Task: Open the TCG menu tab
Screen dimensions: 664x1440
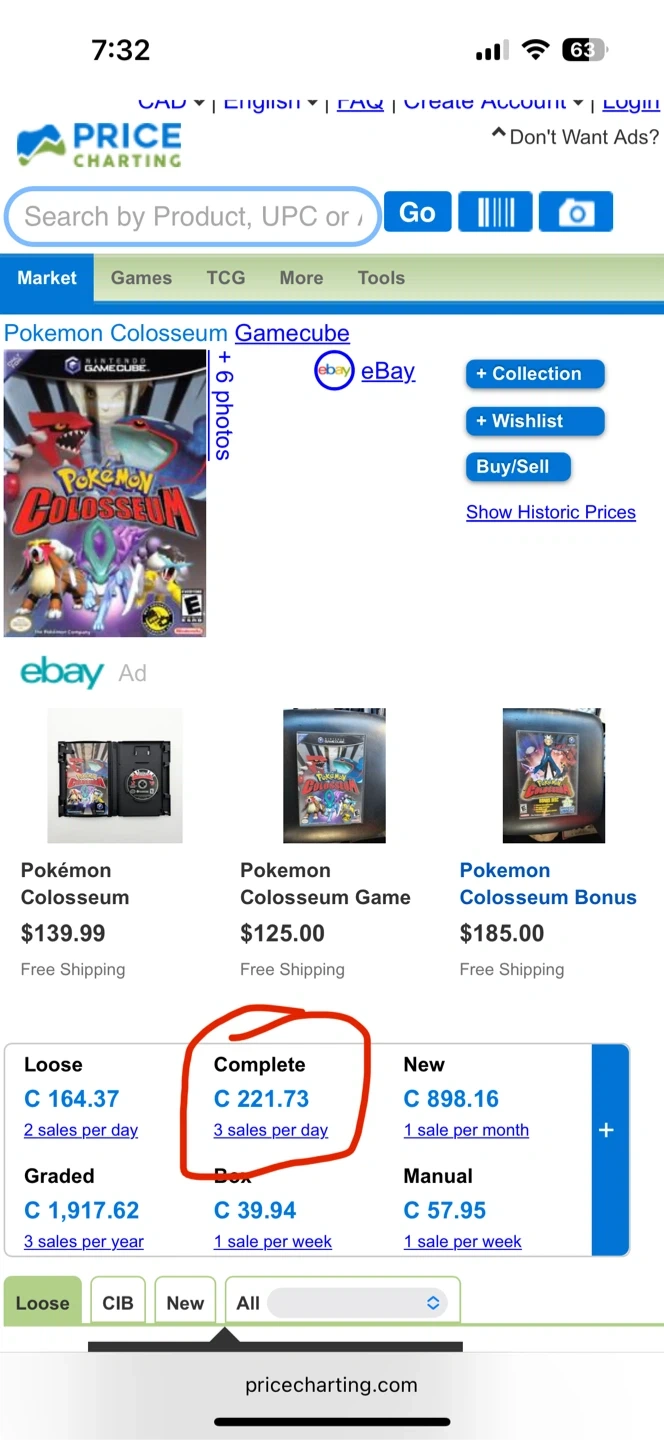Action: tap(226, 278)
